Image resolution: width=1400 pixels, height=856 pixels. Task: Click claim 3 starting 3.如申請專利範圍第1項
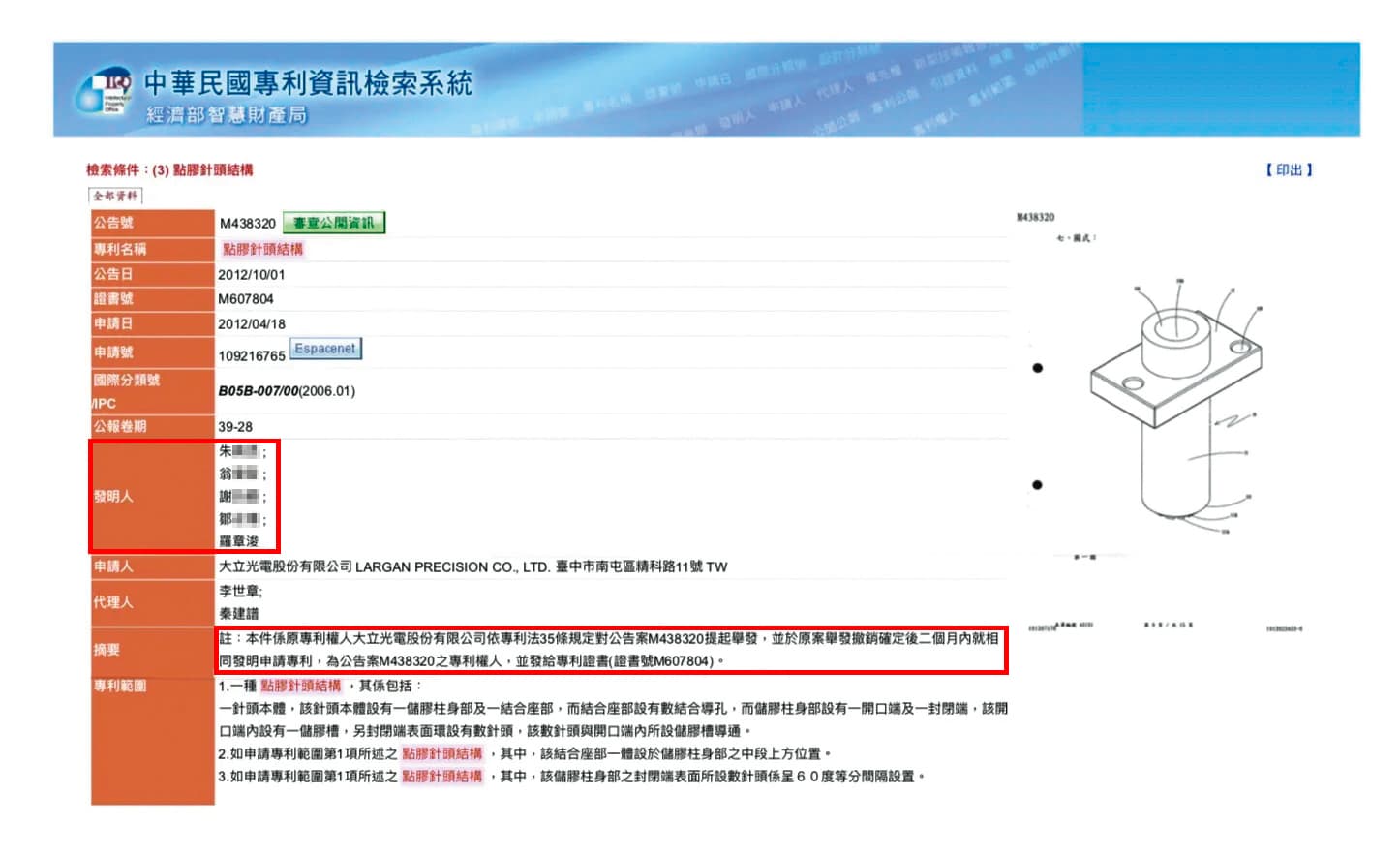pos(572,777)
